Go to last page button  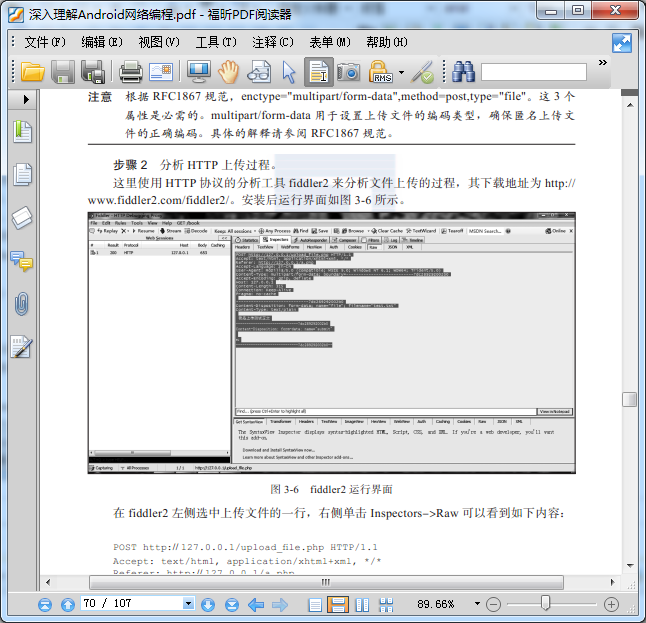[232, 605]
